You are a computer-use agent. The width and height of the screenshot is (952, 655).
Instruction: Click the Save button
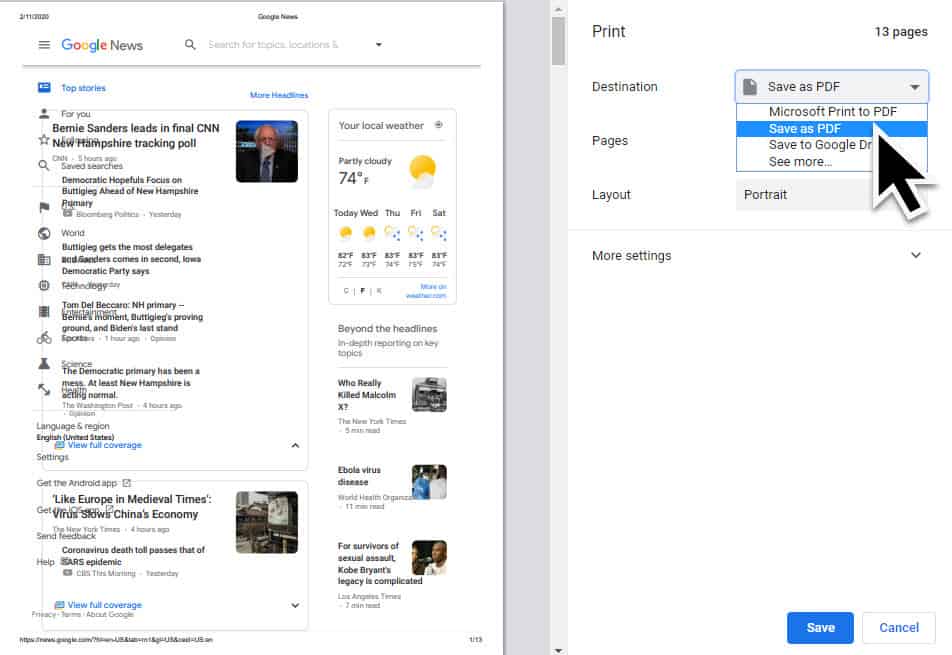pyautogui.click(x=820, y=628)
